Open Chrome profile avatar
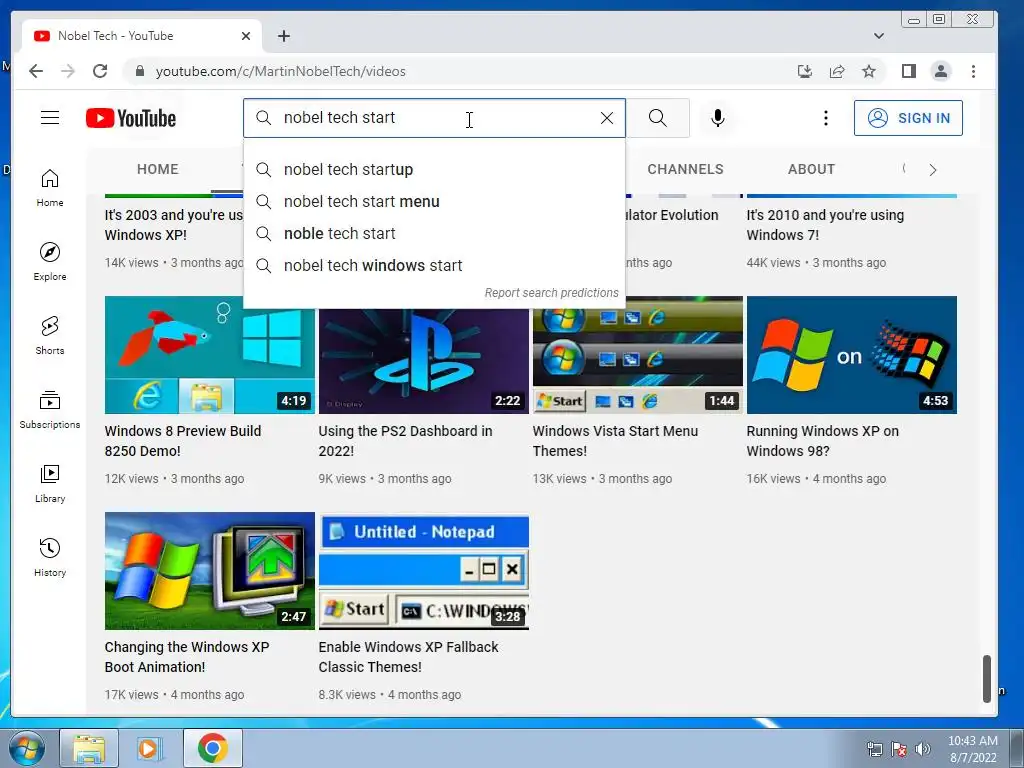The width and height of the screenshot is (1024, 768). pyautogui.click(x=940, y=71)
